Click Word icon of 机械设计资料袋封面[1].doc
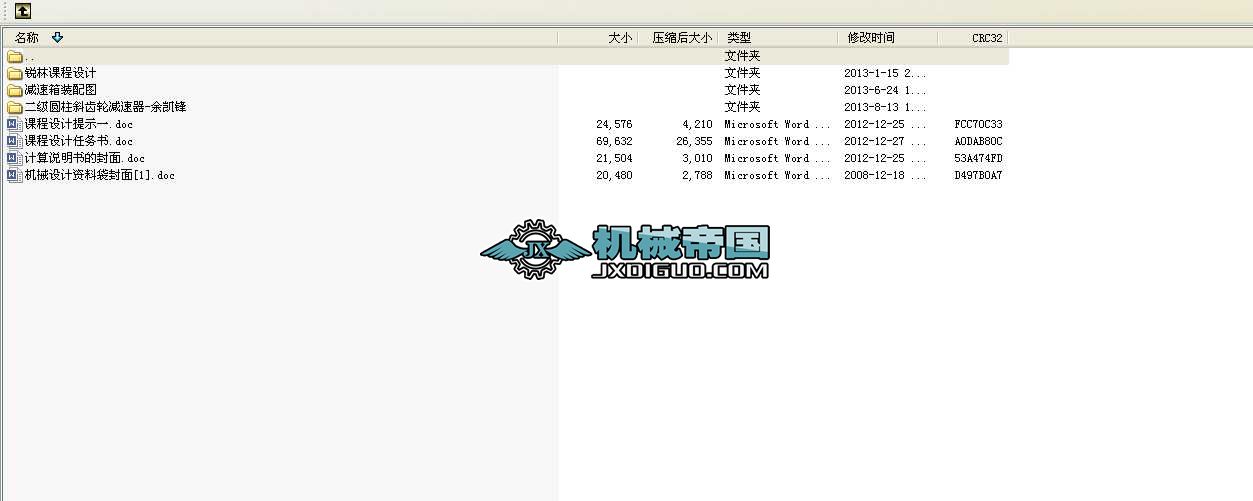The image size is (1253, 501). click(14, 175)
